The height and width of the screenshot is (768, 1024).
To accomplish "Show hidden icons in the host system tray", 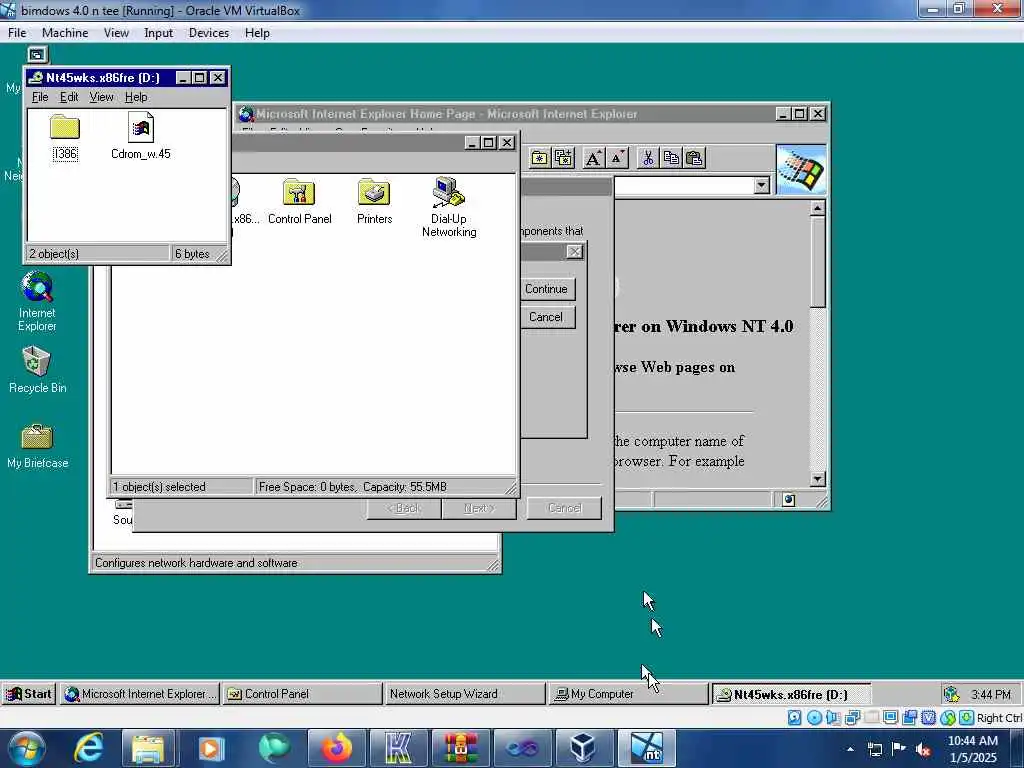I will [x=850, y=750].
